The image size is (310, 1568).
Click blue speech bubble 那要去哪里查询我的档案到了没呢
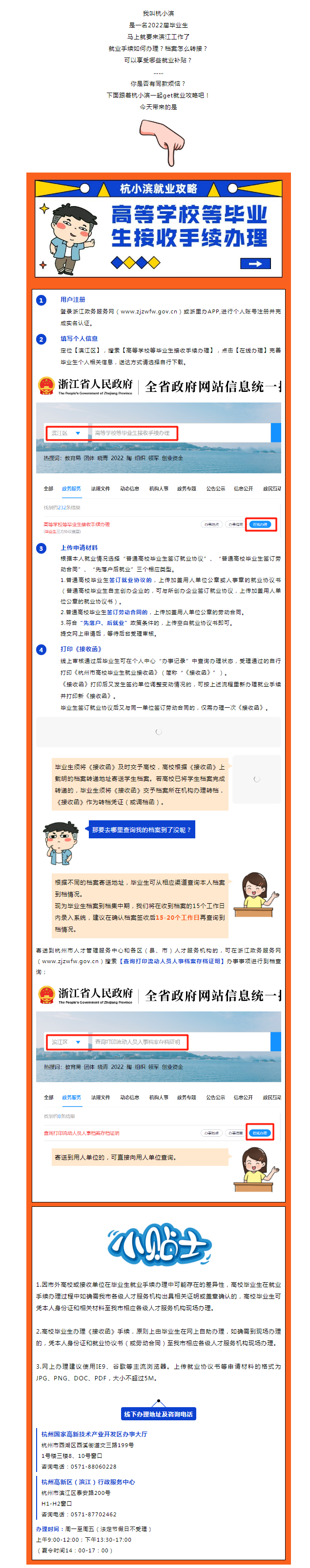pos(142,829)
